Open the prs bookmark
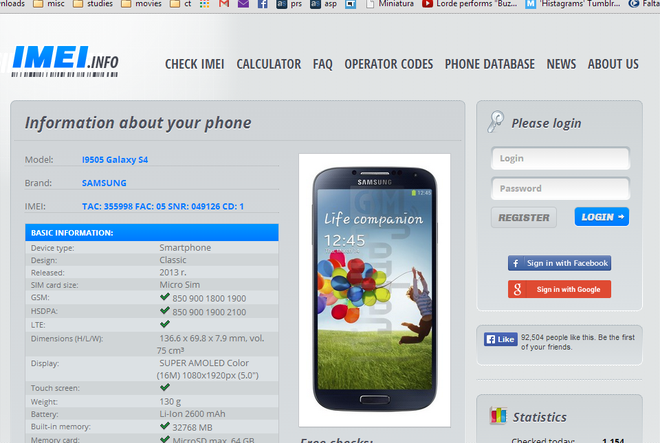 [289, 4]
